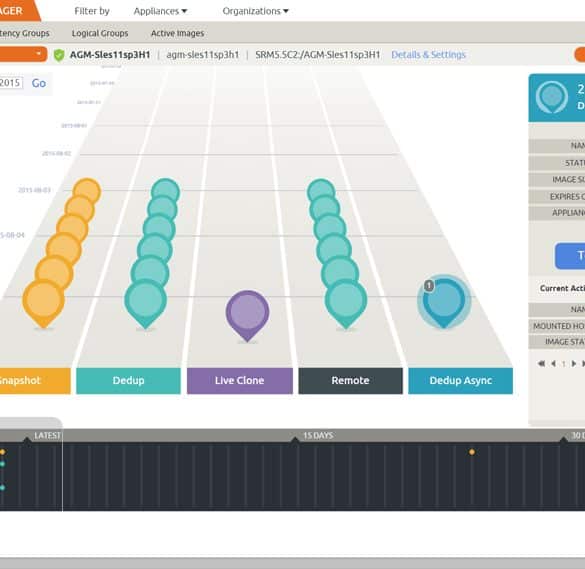Click the 2015-08-02 date label on the ramp
Screen dimensions: 585x569
coord(56,153)
